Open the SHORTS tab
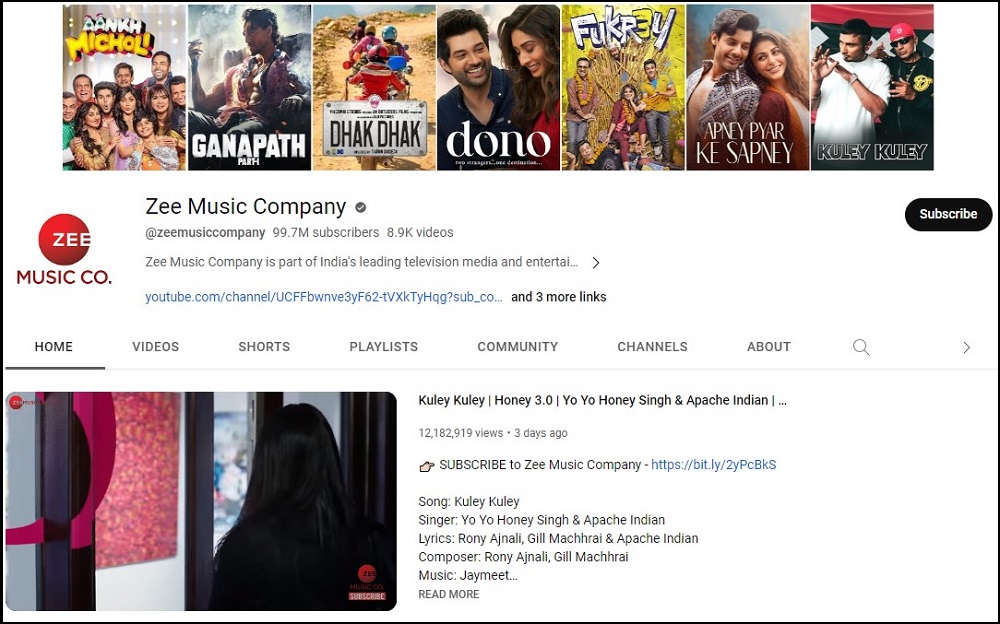Image resolution: width=1000 pixels, height=624 pixels. pyautogui.click(x=264, y=346)
